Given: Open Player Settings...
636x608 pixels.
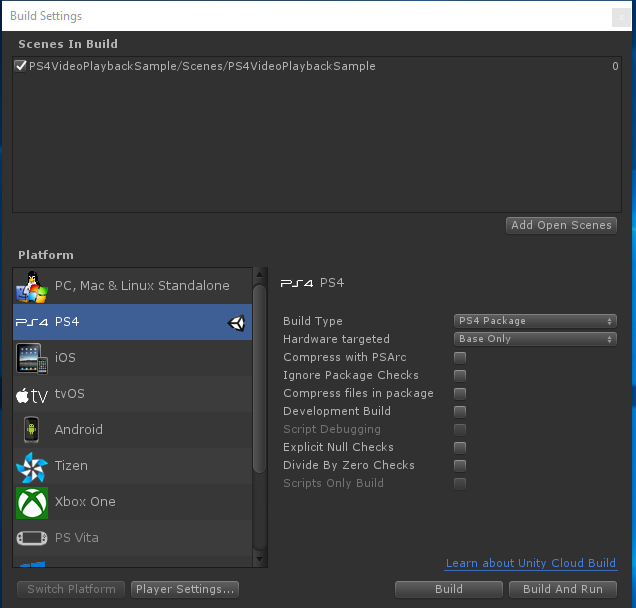Looking at the screenshot, I should 185,589.
